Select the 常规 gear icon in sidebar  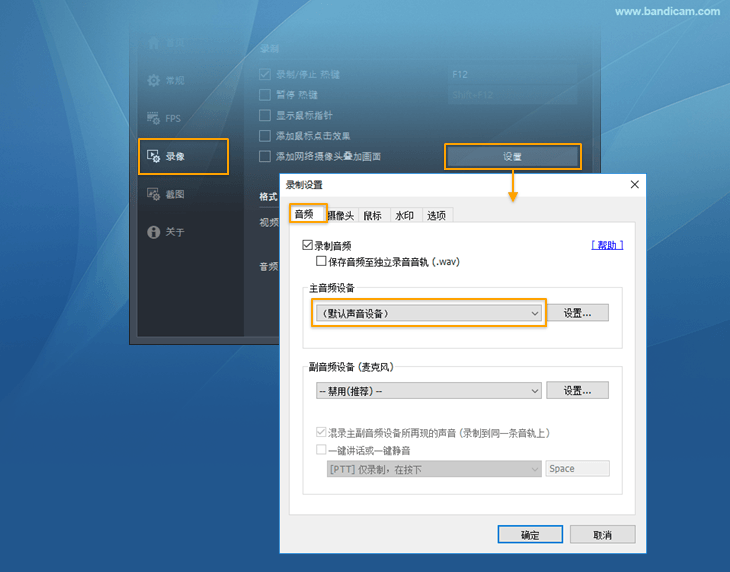point(154,81)
